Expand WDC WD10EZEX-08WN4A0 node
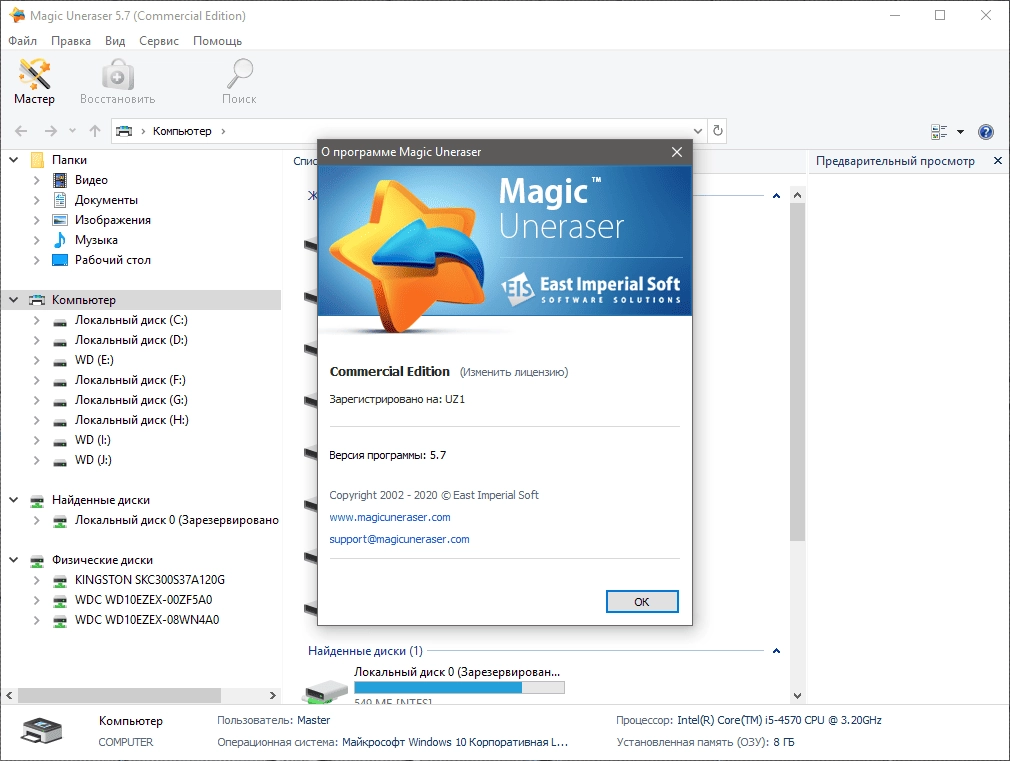Viewport: 1010px width, 761px height. pos(37,620)
